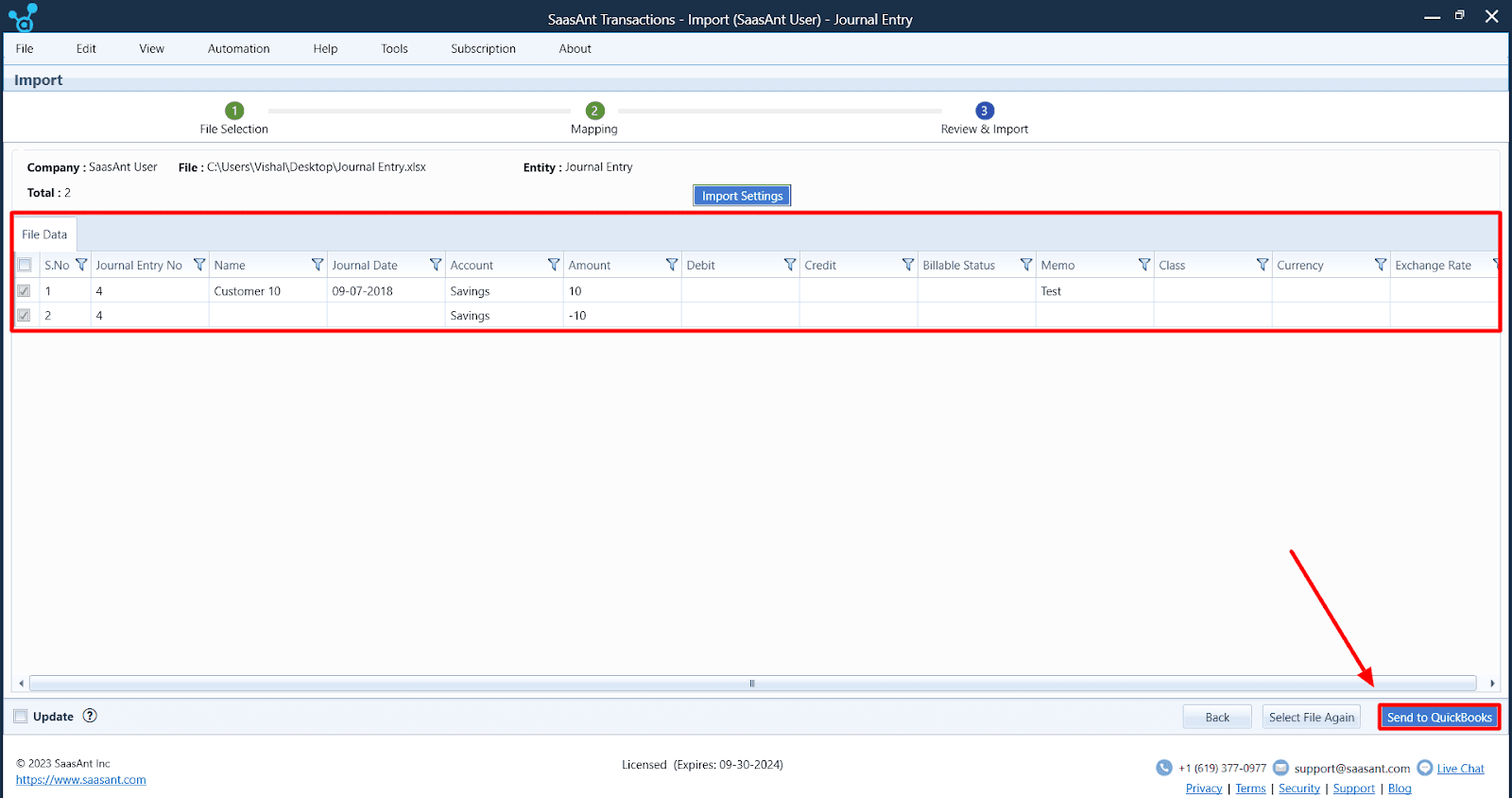Screen dimensions: 1512x798
Task: Enable the Update checkbox
Action: 21,716
